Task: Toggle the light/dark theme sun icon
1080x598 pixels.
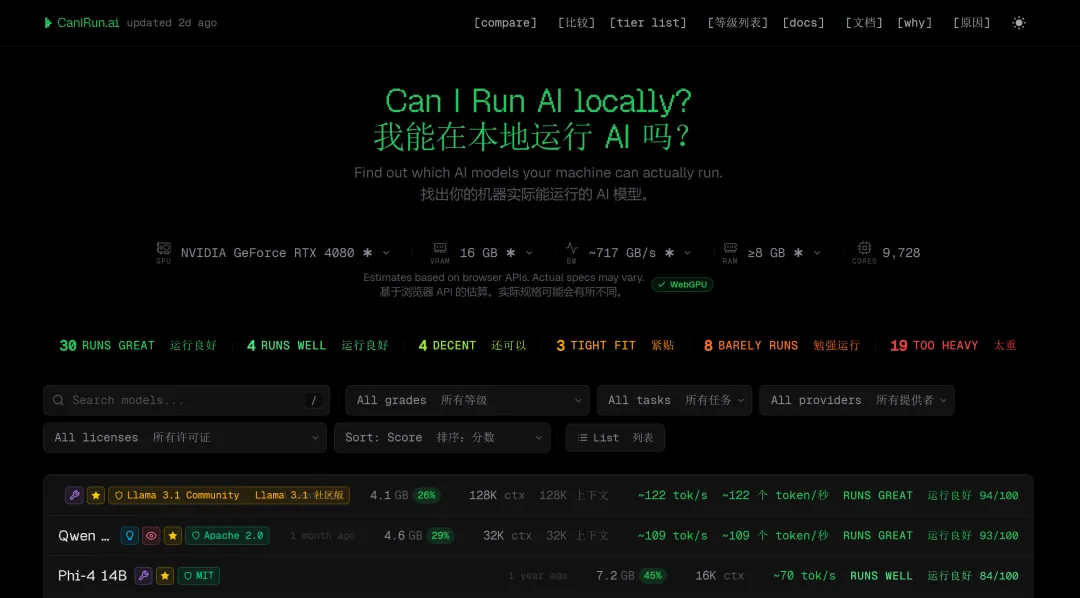Action: 1019,23
